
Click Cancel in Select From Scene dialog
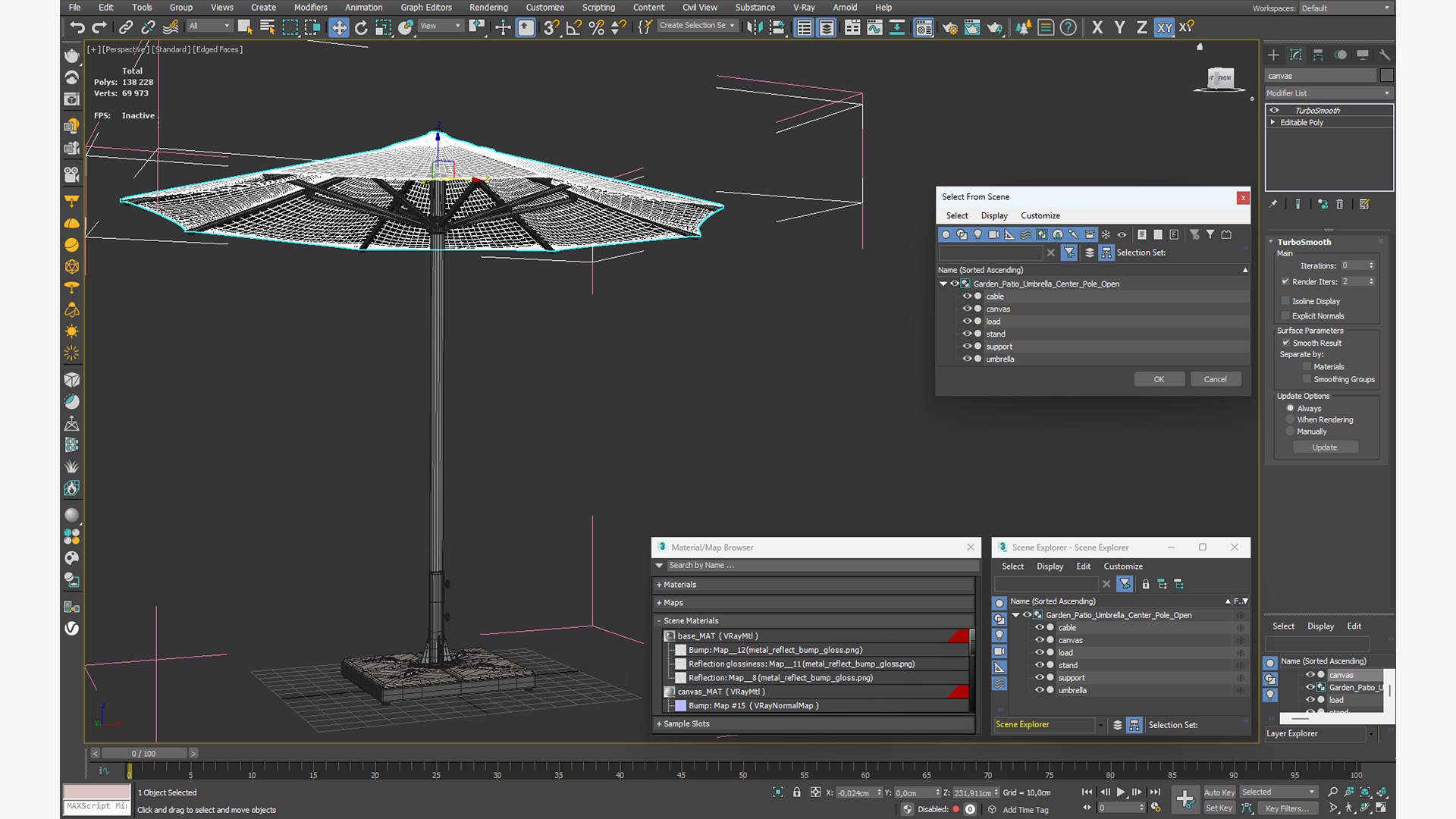[1215, 379]
